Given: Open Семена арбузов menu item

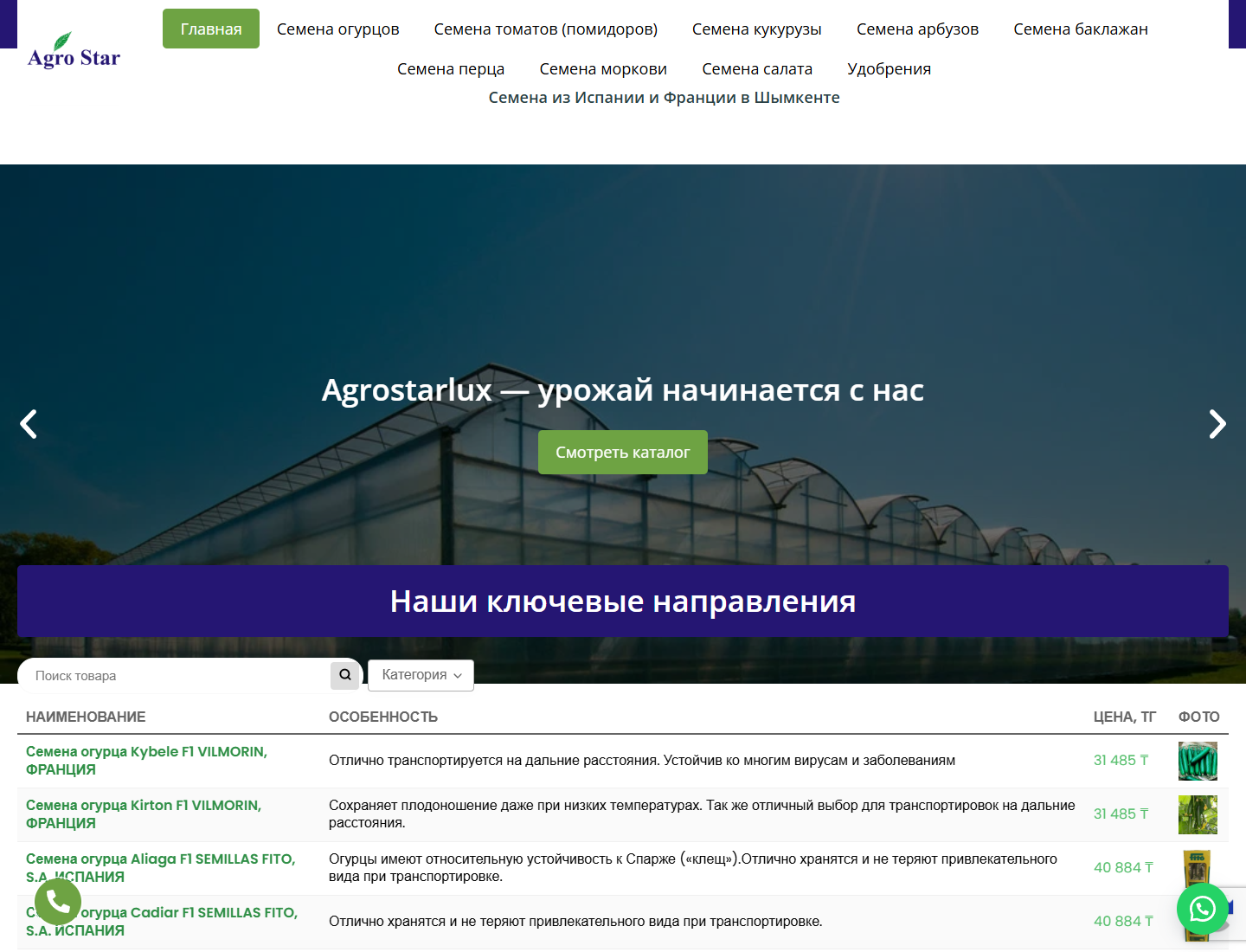Looking at the screenshot, I should [x=918, y=29].
